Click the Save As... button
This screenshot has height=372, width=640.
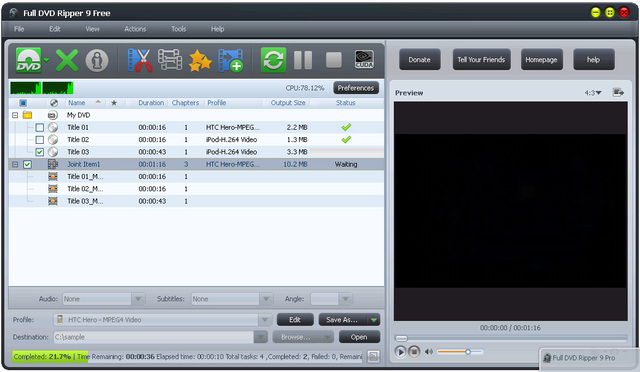click(x=342, y=320)
